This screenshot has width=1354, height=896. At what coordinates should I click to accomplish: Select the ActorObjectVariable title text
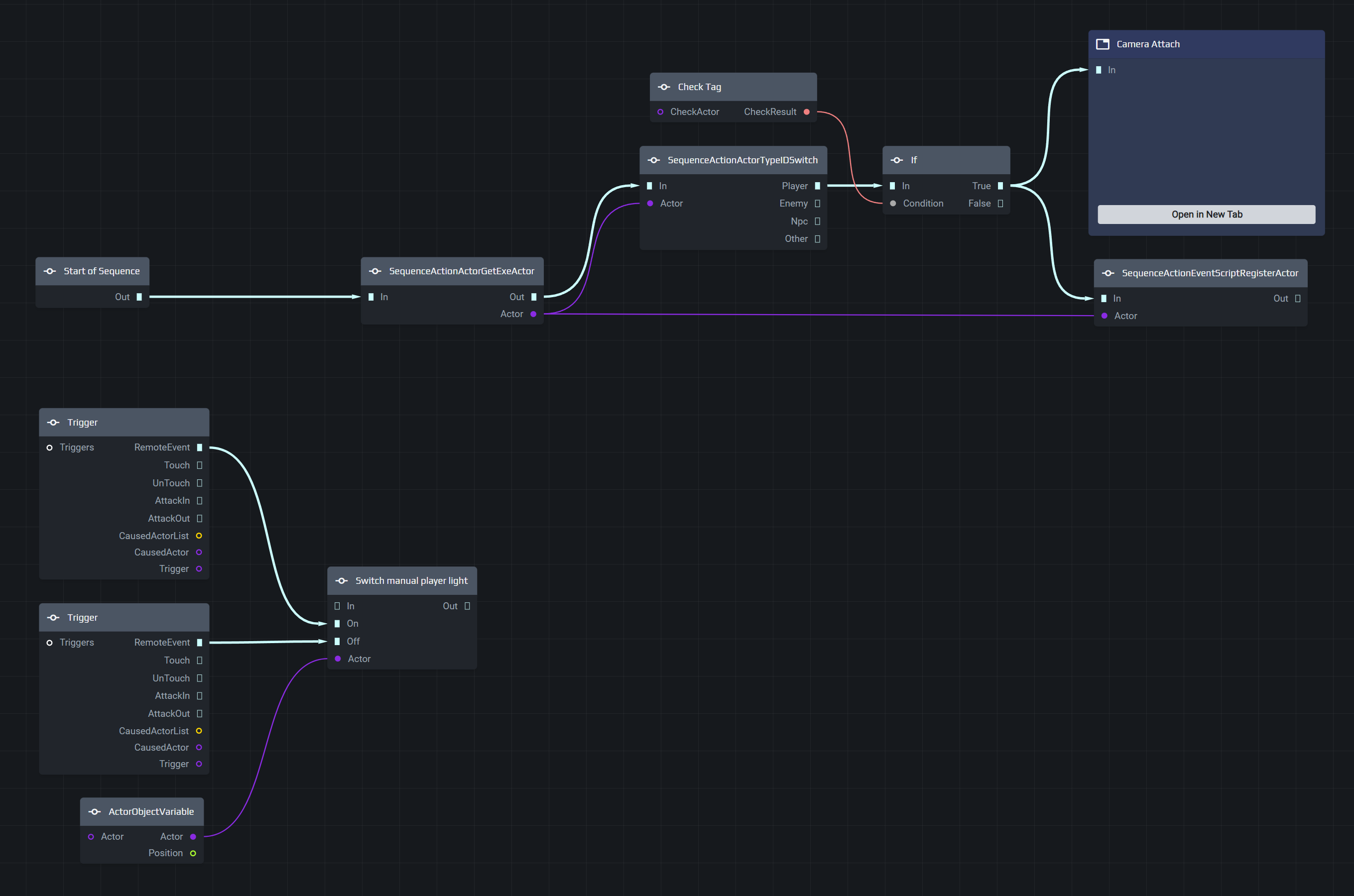(x=151, y=811)
